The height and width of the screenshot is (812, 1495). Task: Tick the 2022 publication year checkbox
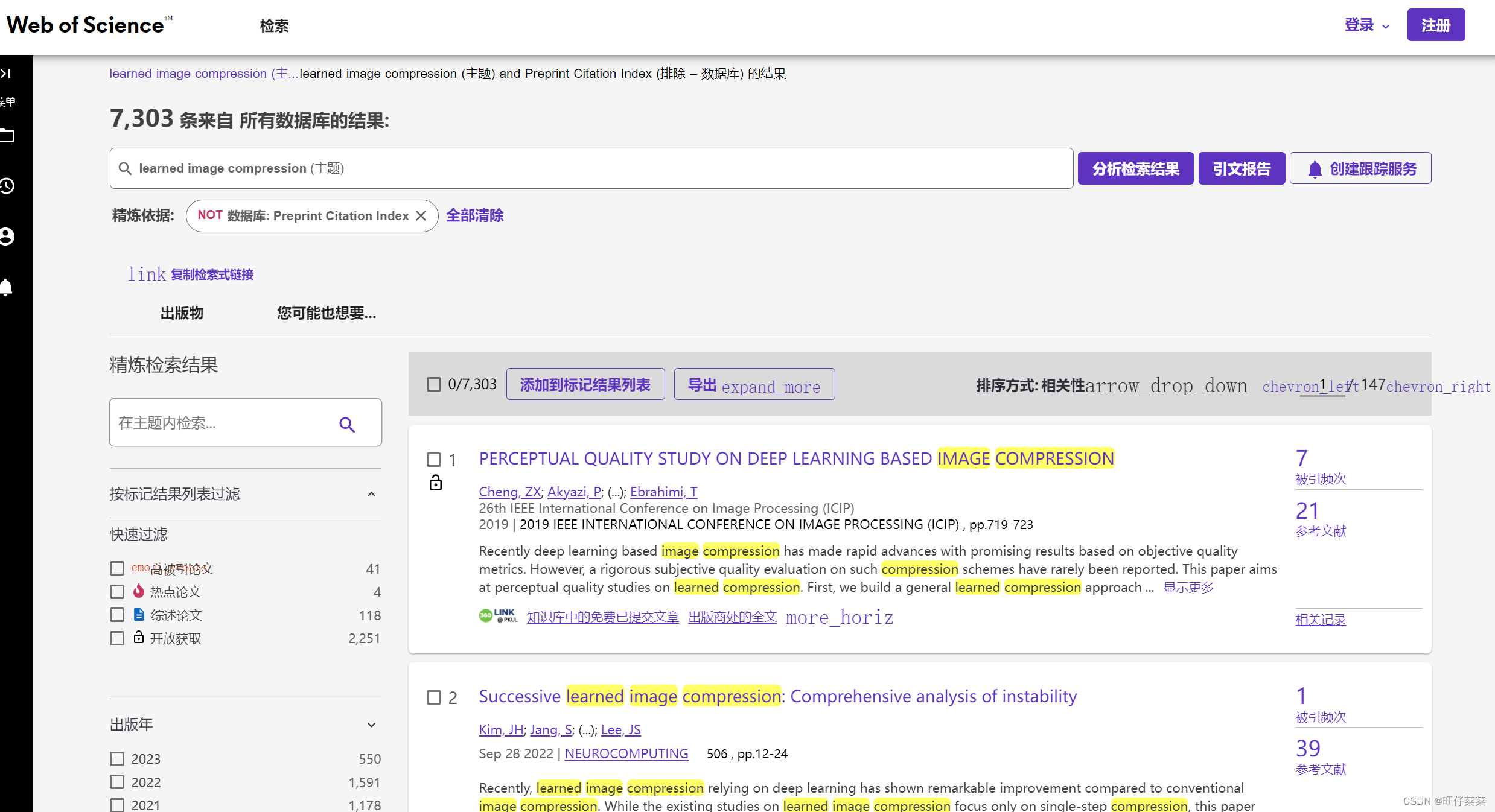(117, 782)
